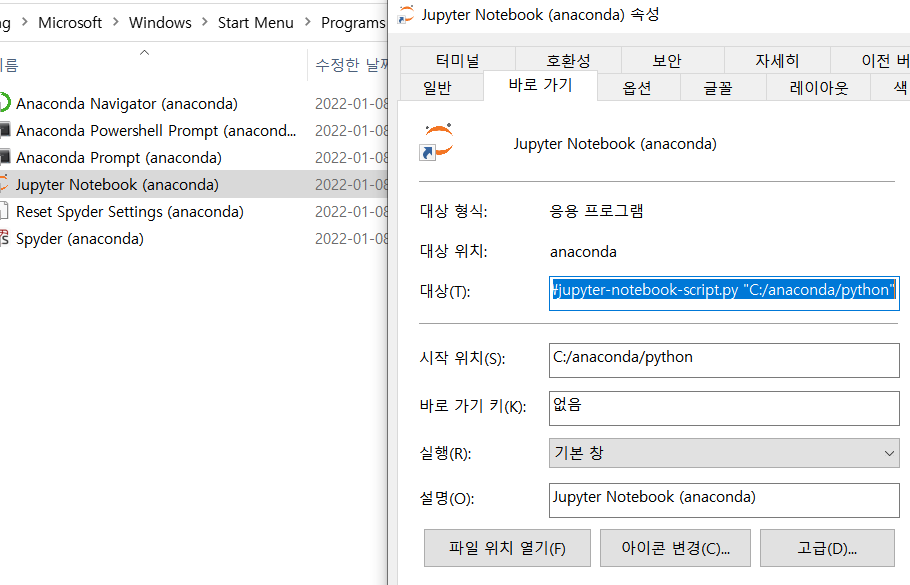Click the Jupyter icon in the file list row
Viewport: 910px width, 585px height.
[4, 184]
